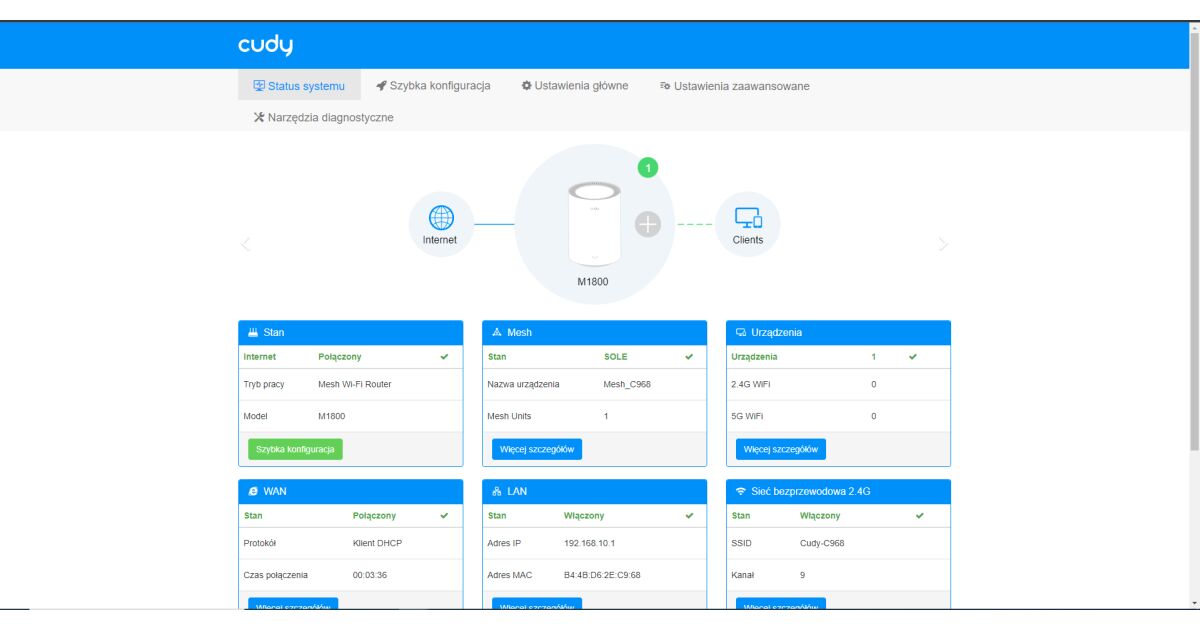The height and width of the screenshot is (630, 1200).
Task: Click the Cudy logo
Action: 265,46
